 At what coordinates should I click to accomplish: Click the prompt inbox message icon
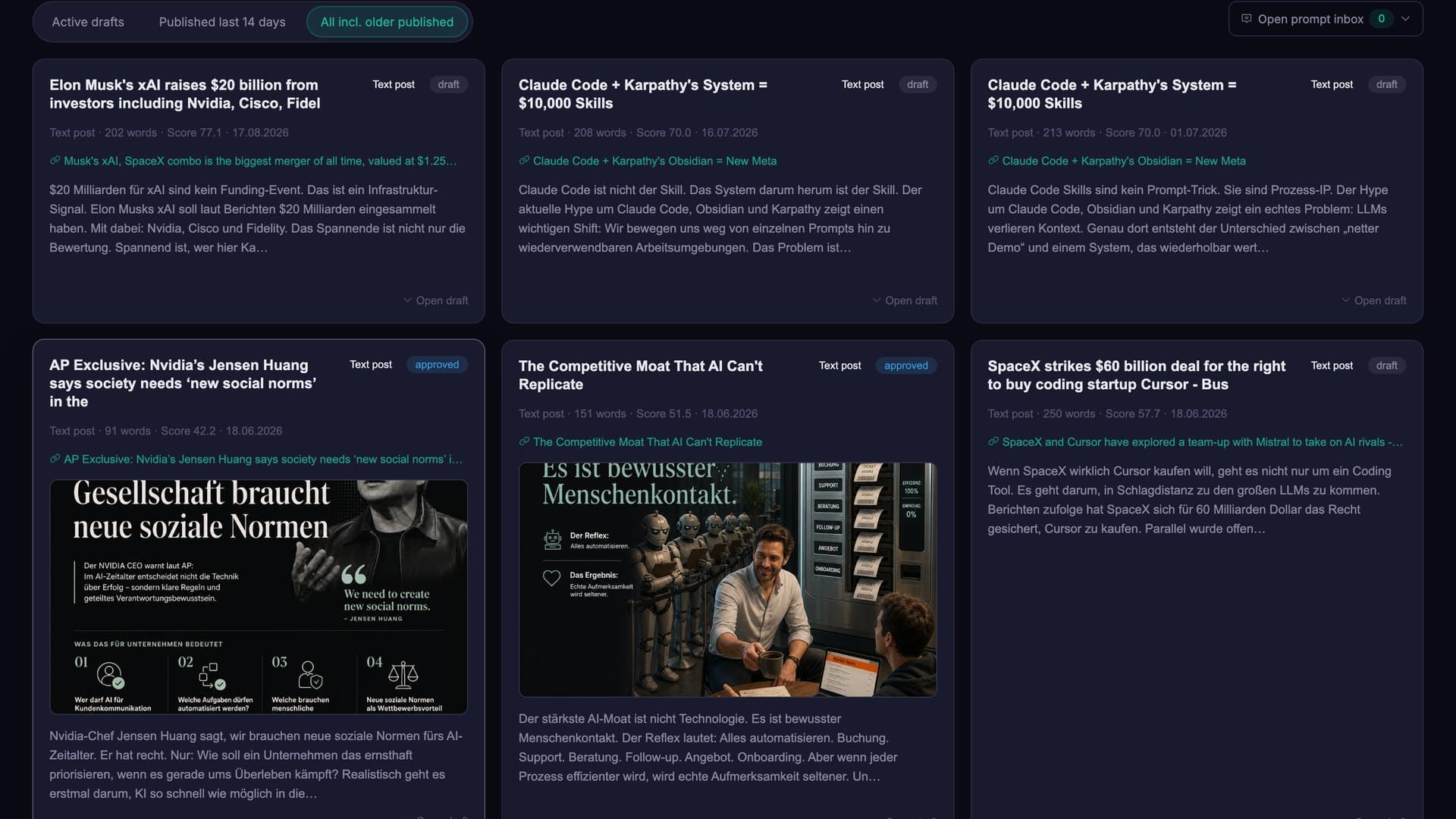pyautogui.click(x=1246, y=19)
